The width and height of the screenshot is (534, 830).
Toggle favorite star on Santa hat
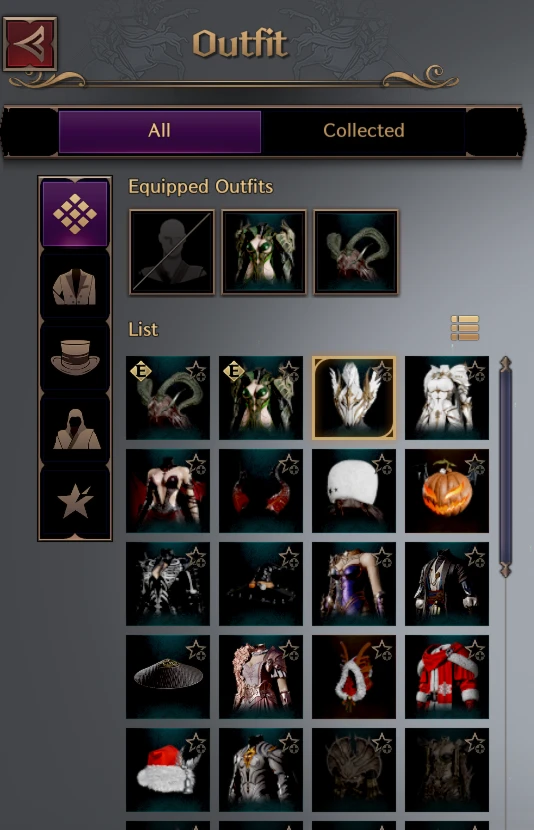click(197, 744)
